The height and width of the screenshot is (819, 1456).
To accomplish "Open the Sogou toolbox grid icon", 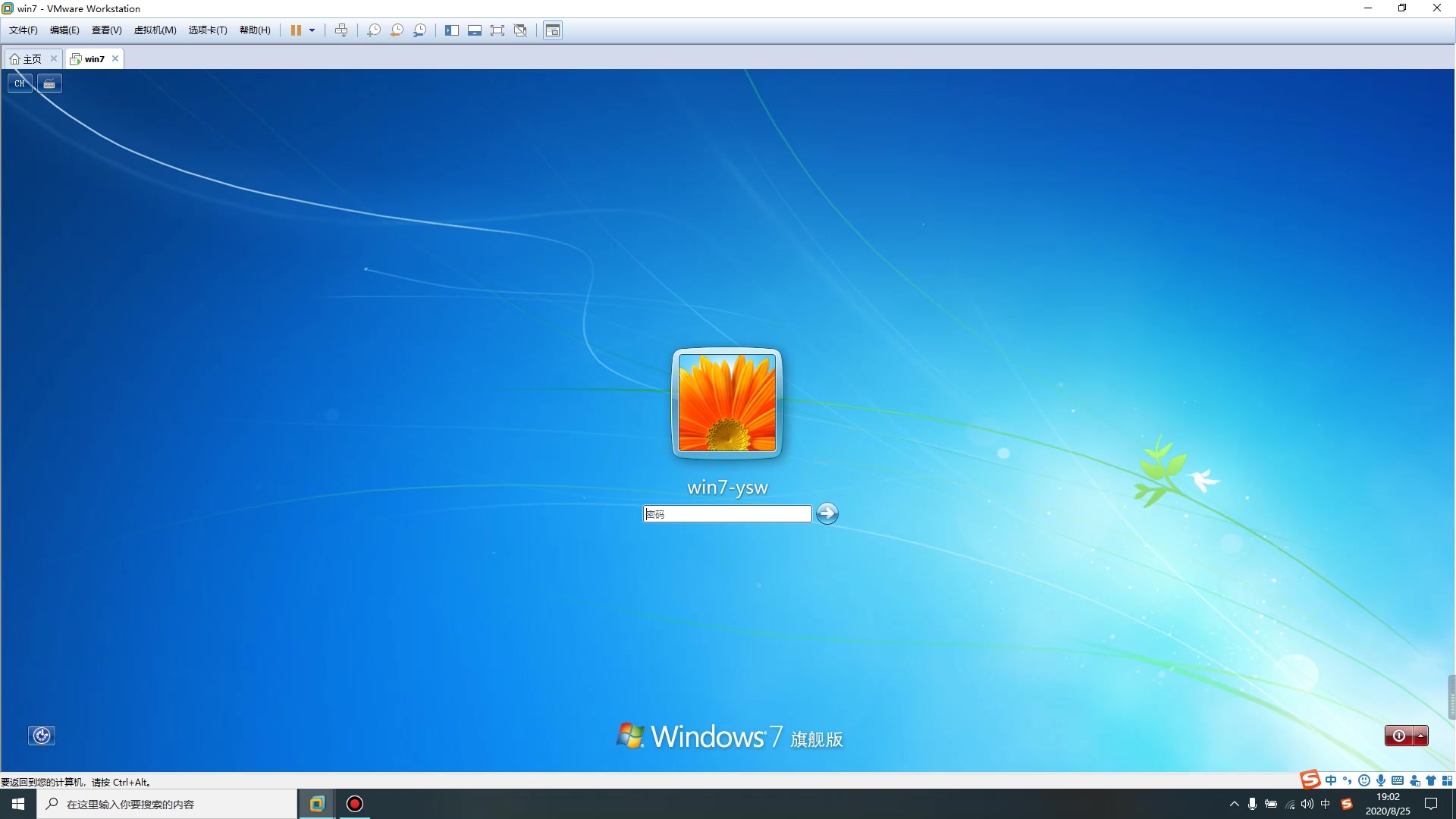I will (1447, 780).
